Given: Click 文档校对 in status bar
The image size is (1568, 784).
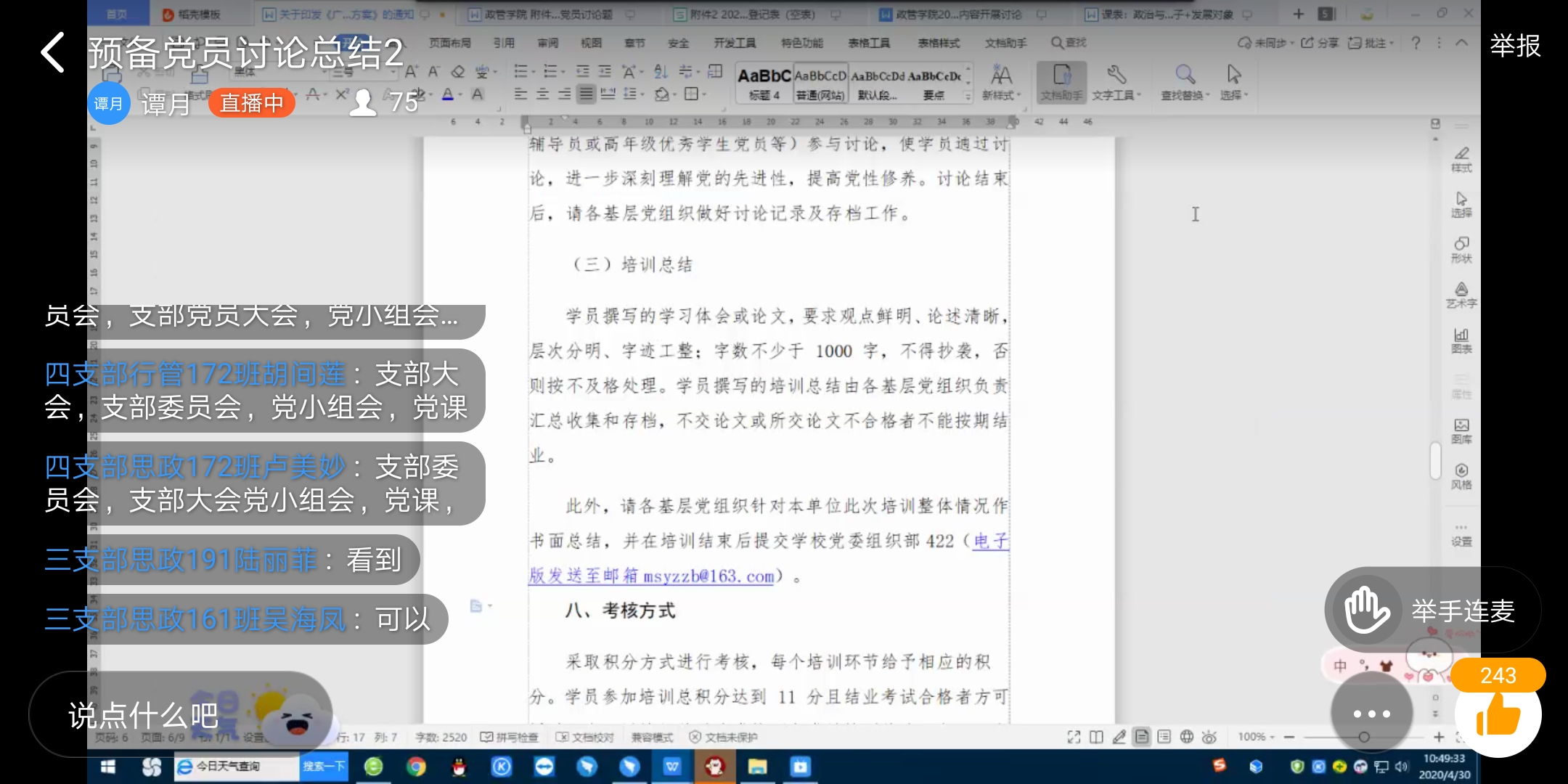Looking at the screenshot, I should pyautogui.click(x=585, y=737).
